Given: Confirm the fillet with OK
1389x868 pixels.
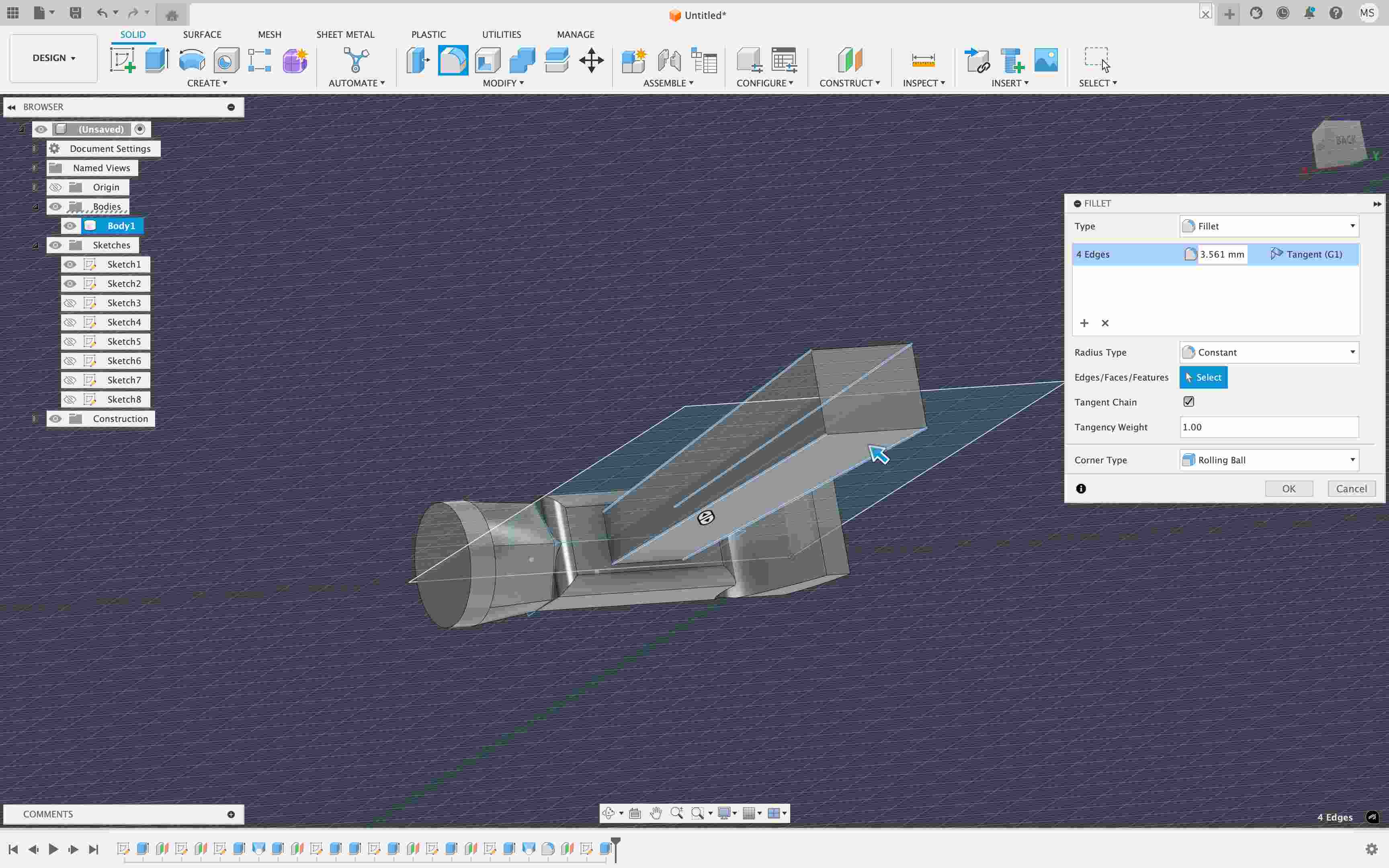Looking at the screenshot, I should pos(1289,489).
